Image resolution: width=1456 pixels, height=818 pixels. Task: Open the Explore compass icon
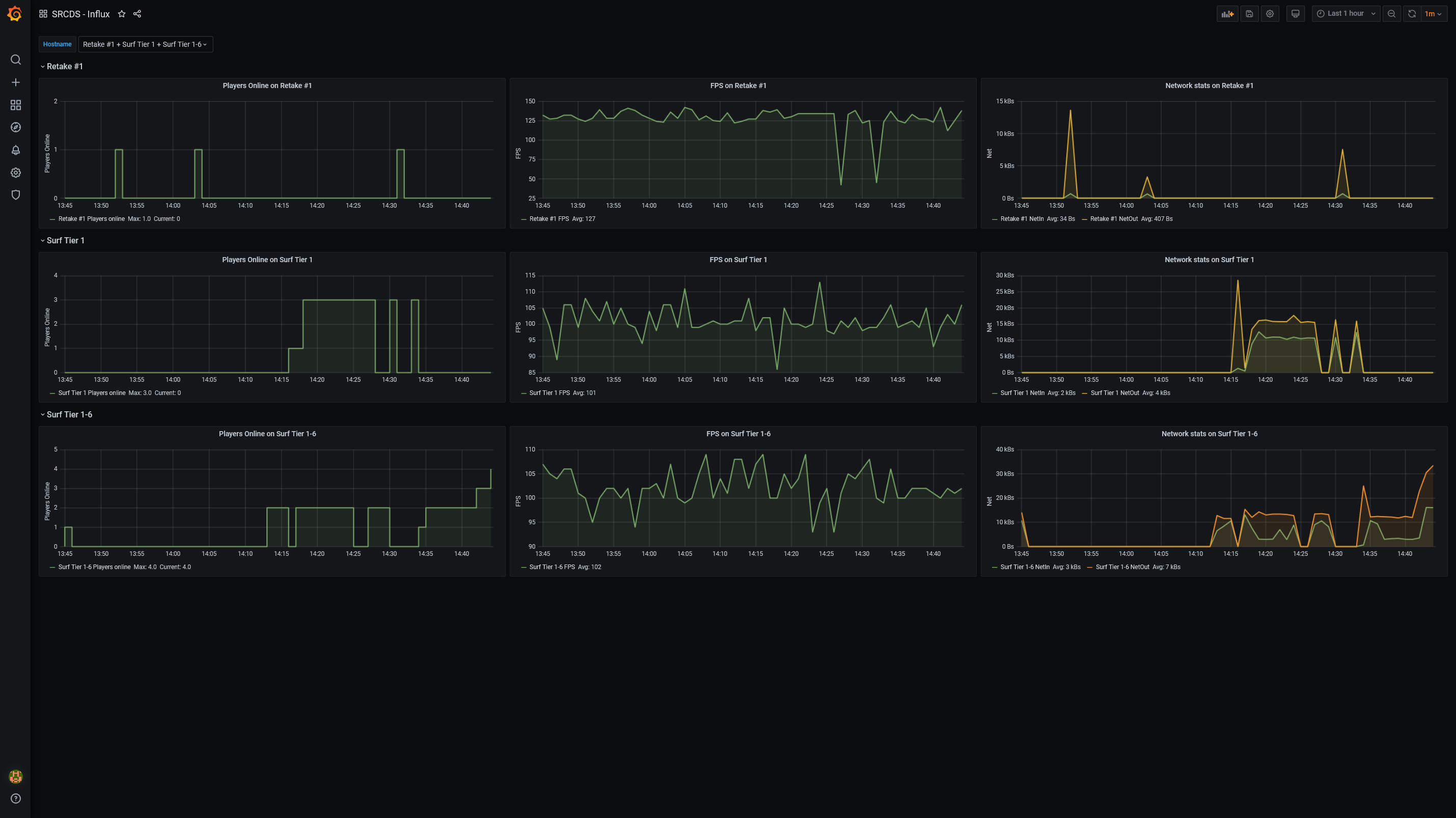[16, 128]
